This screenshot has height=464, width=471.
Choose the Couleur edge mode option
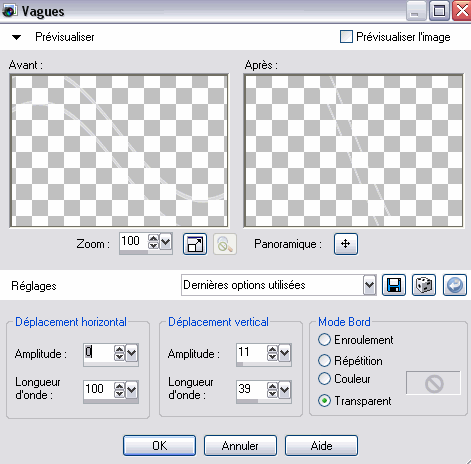coord(324,379)
